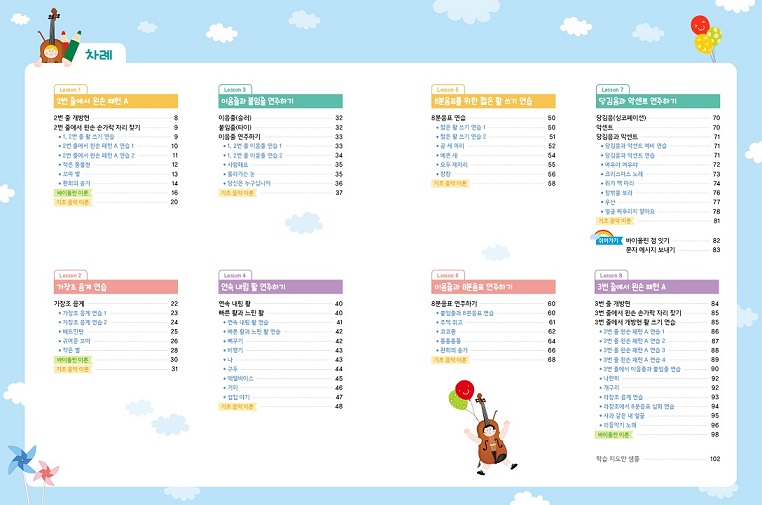Viewport: 762px width, 505px height.
Task: Click the green 바이올린 이론 label in Lesson 1
Action: (73, 191)
